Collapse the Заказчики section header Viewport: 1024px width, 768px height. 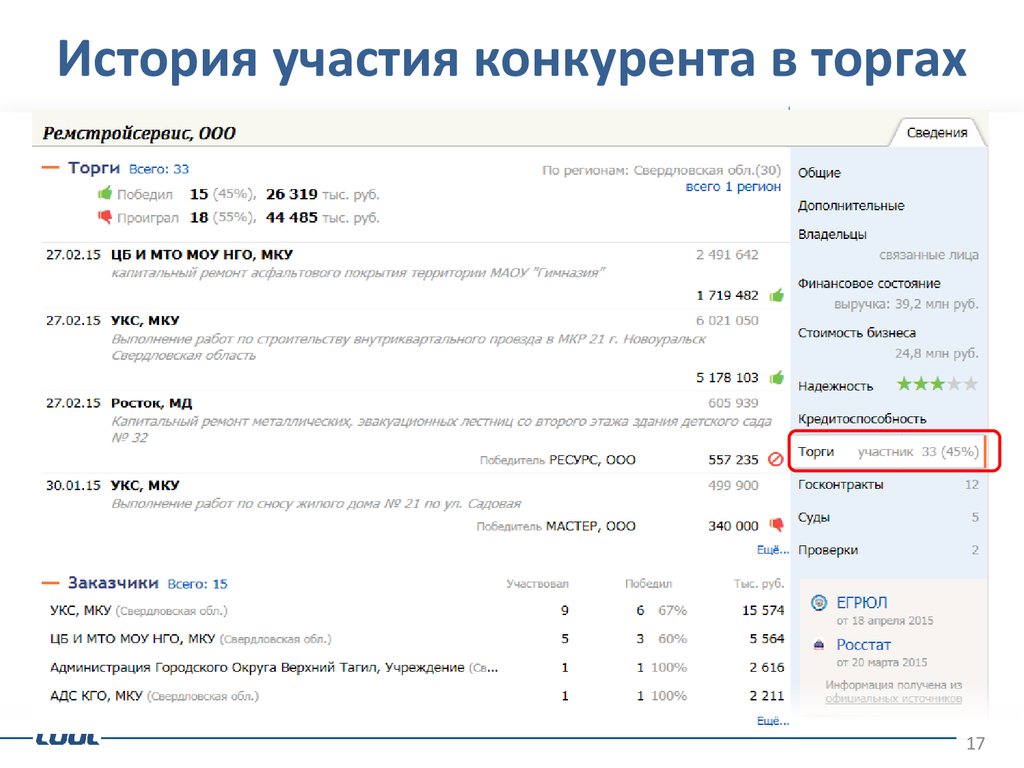click(50, 583)
